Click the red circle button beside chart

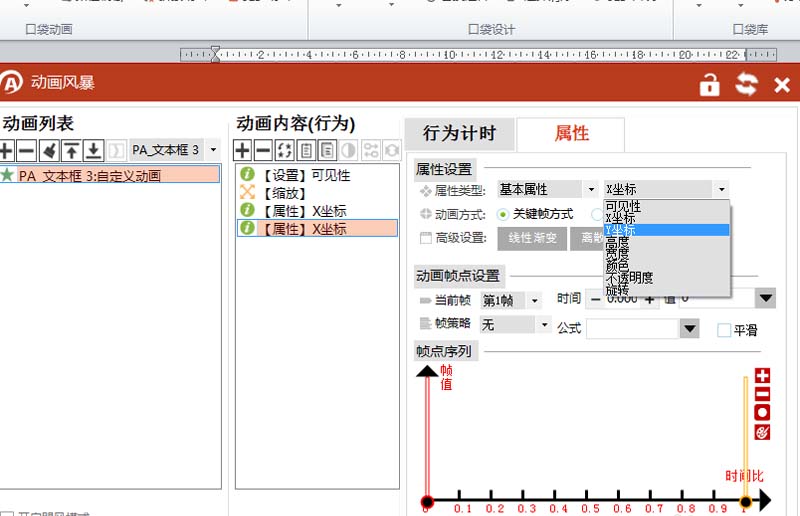762,413
